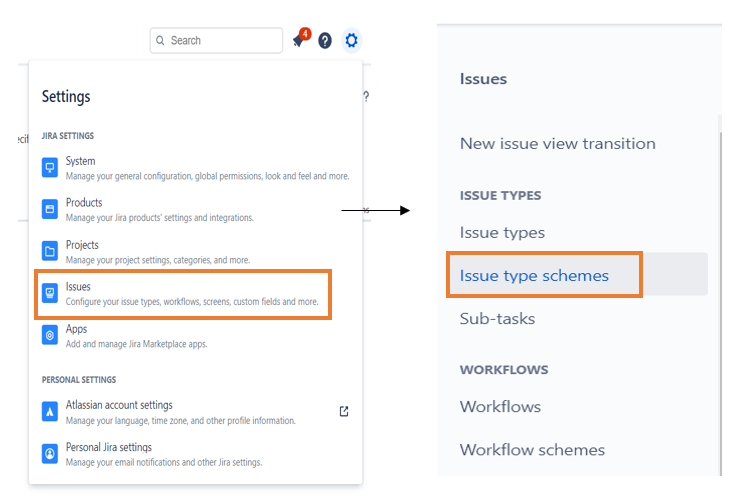This screenshot has width=737, height=503.
Task: Open Projects settings entry
Action: [195, 252]
